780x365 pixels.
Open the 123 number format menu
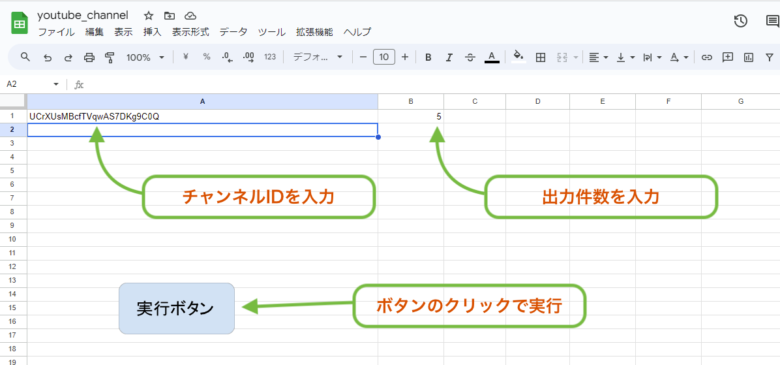coord(270,57)
